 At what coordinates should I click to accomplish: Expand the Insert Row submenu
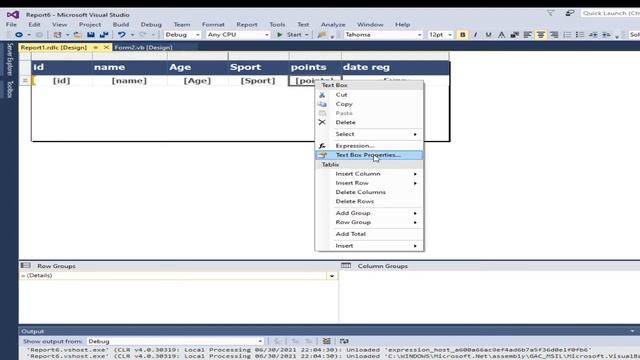click(369, 183)
